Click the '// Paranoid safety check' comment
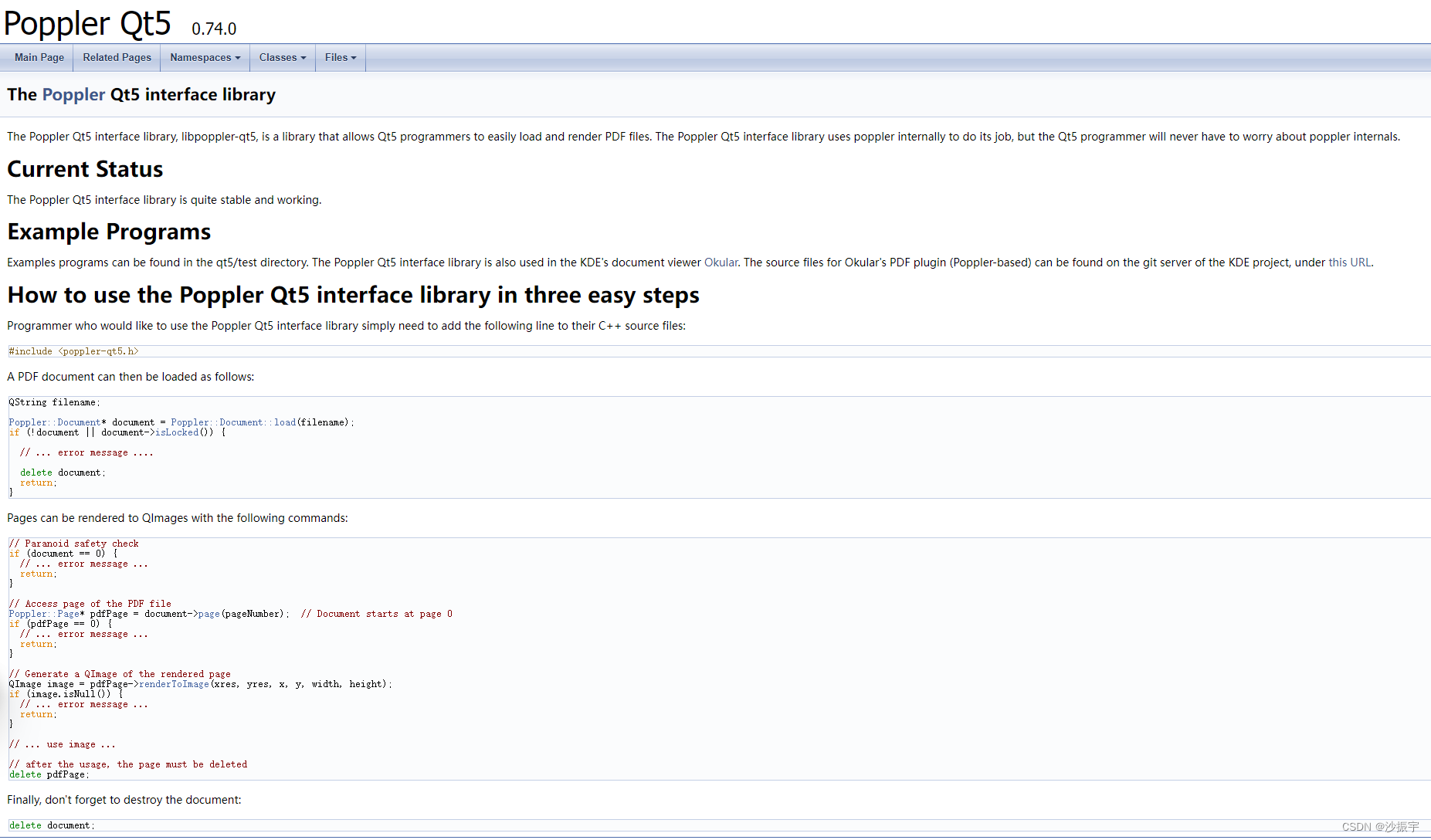The height and width of the screenshot is (840, 1431). (x=74, y=544)
